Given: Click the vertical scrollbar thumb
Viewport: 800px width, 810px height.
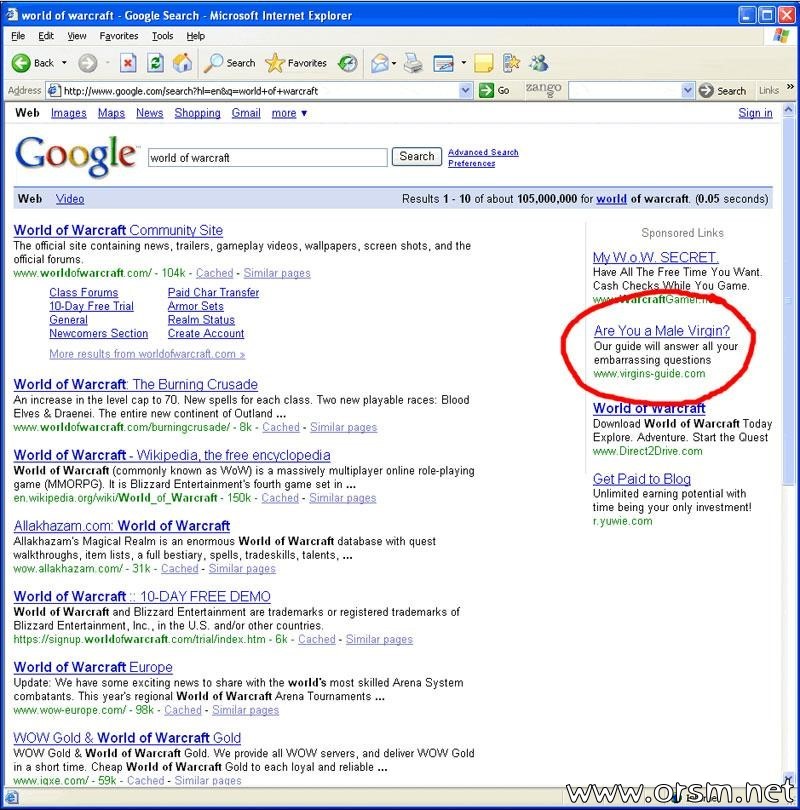Looking at the screenshot, I should [788, 300].
